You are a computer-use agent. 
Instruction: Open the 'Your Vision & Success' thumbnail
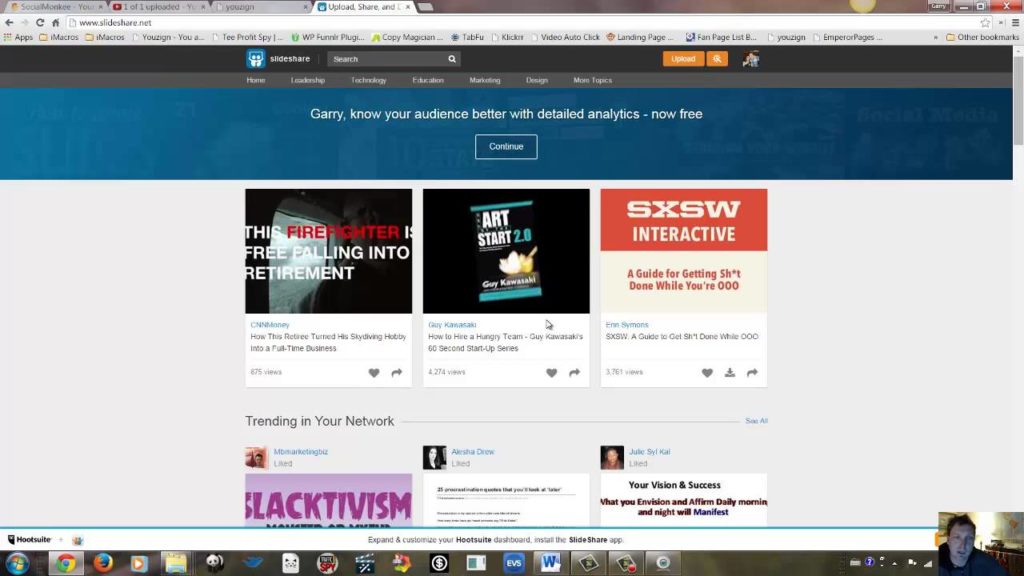(684, 500)
